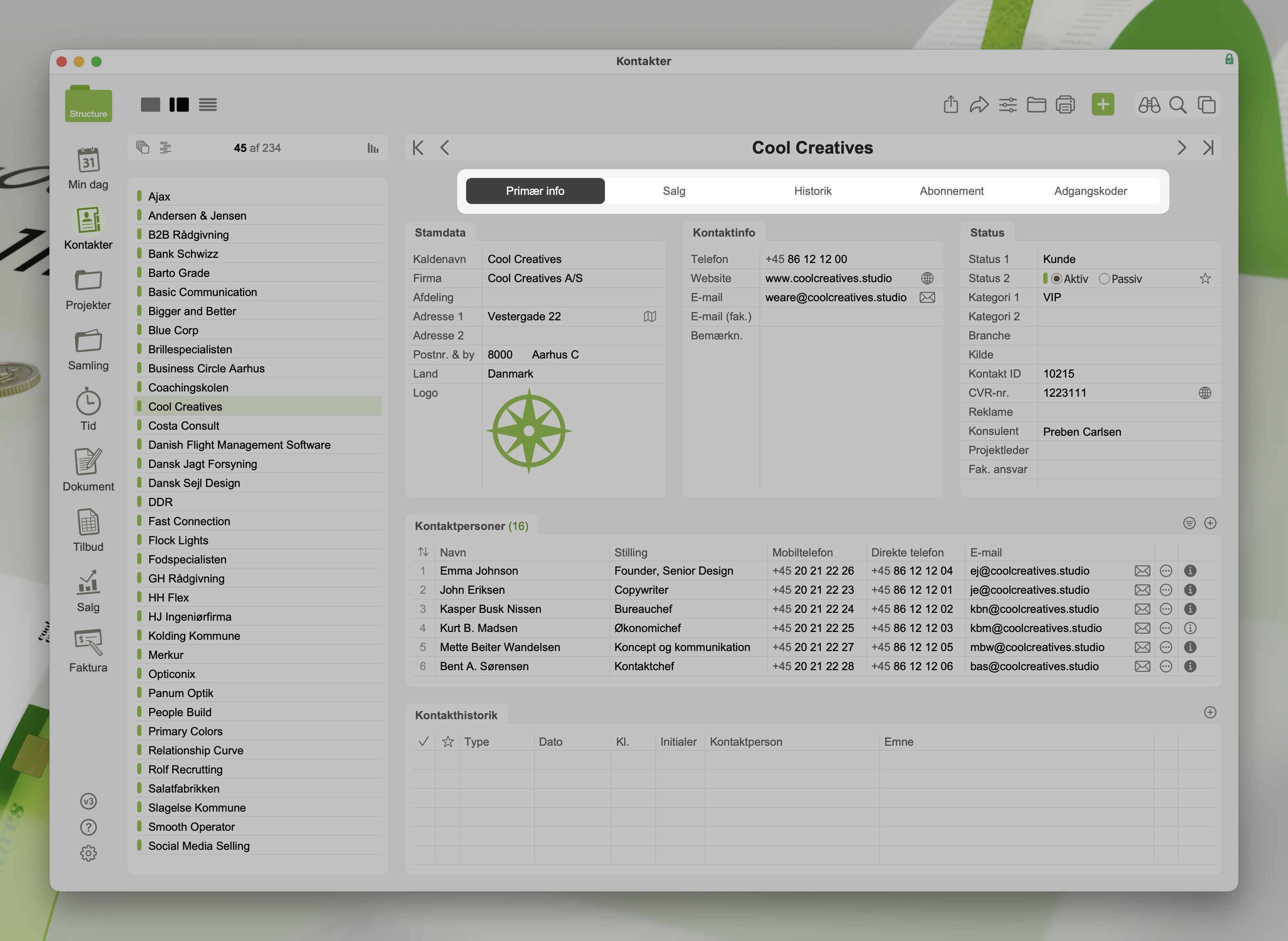1288x941 pixels.
Task: Open the binoculars find icon
Action: 1149,105
